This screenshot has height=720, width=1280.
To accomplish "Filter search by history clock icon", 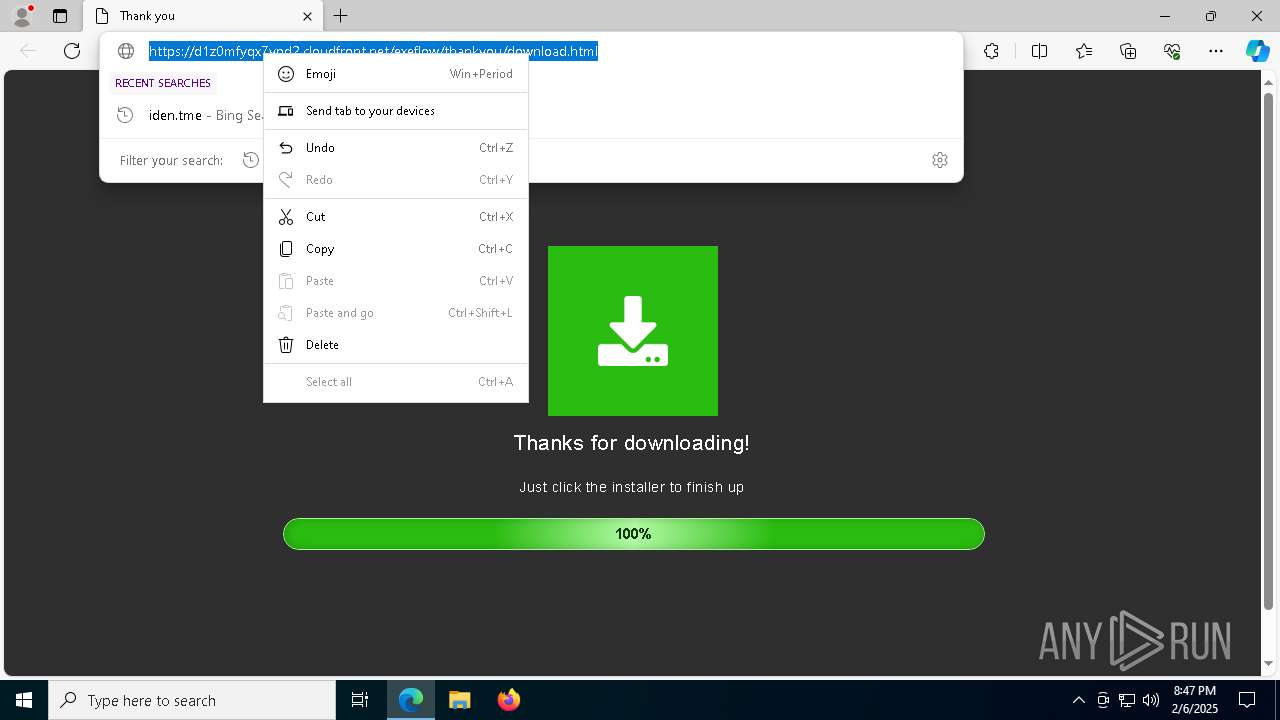I will click(x=251, y=160).
